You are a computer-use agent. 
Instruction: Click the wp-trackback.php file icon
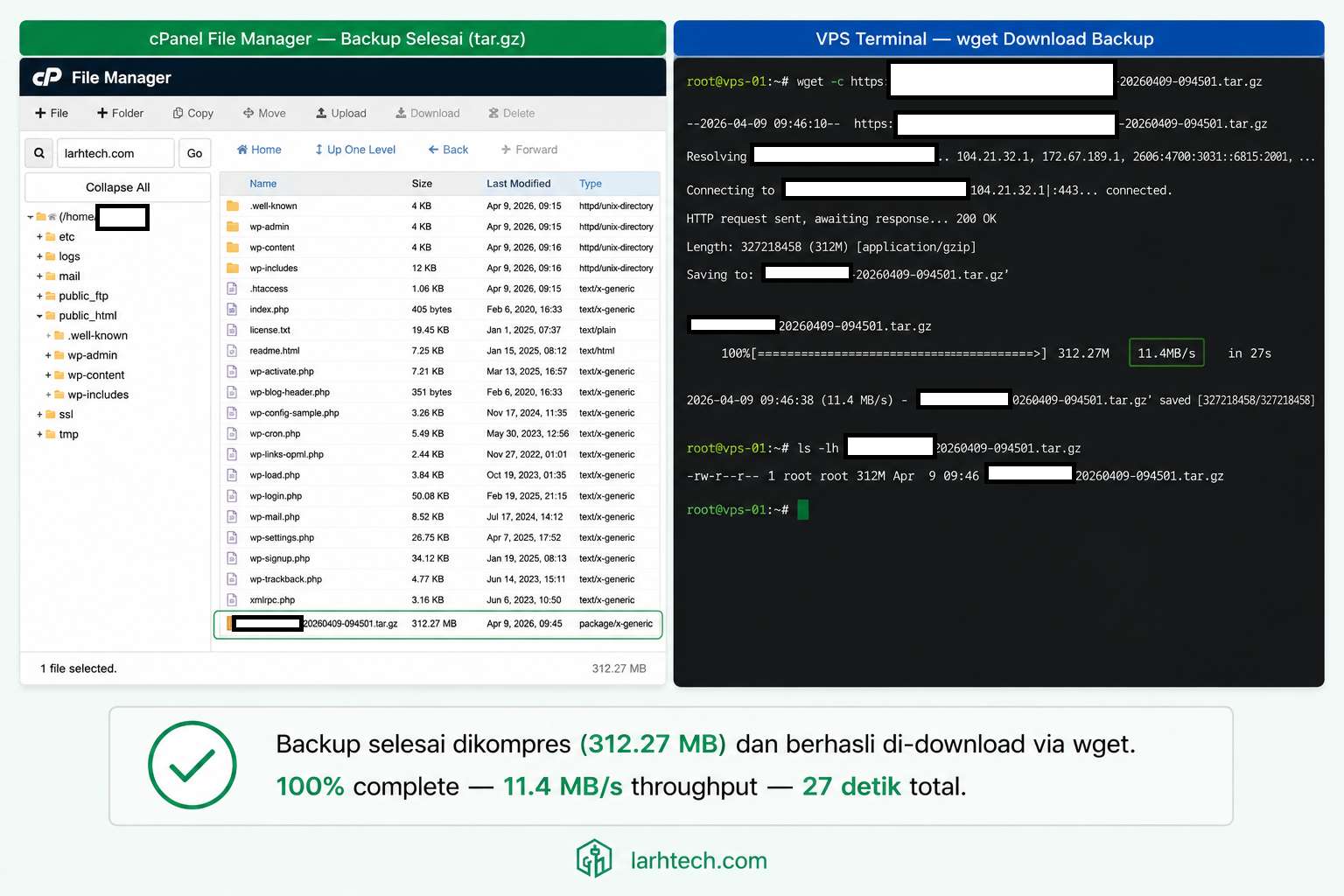[x=232, y=579]
